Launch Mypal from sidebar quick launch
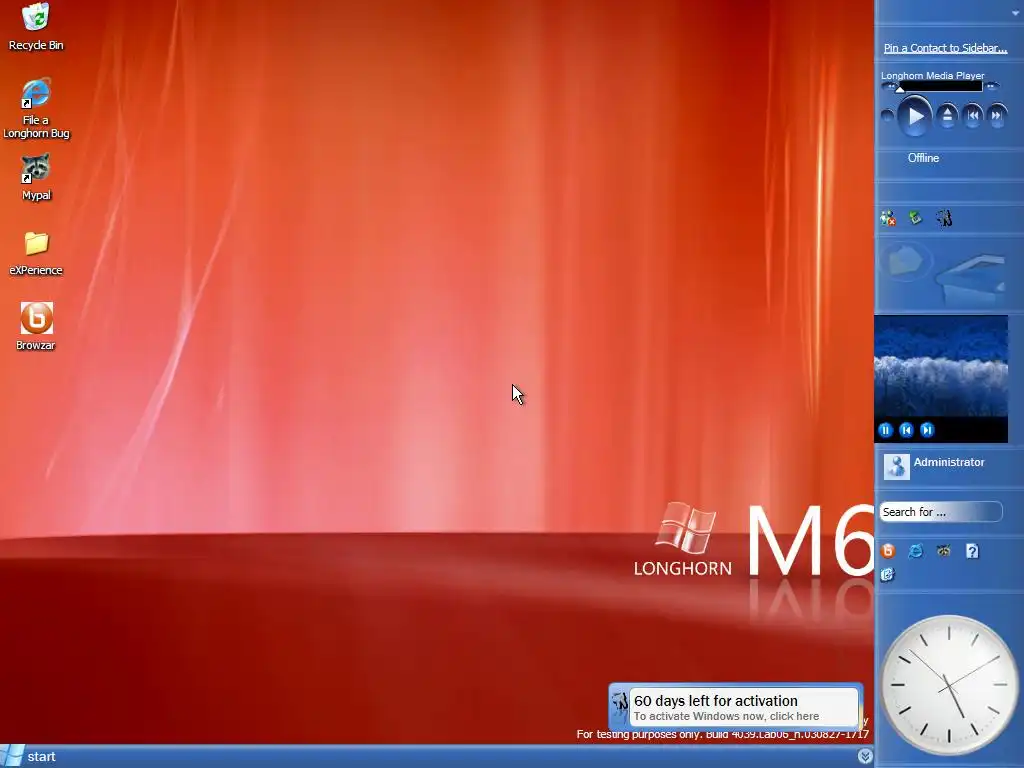Image resolution: width=1024 pixels, height=768 pixels. coord(944,551)
